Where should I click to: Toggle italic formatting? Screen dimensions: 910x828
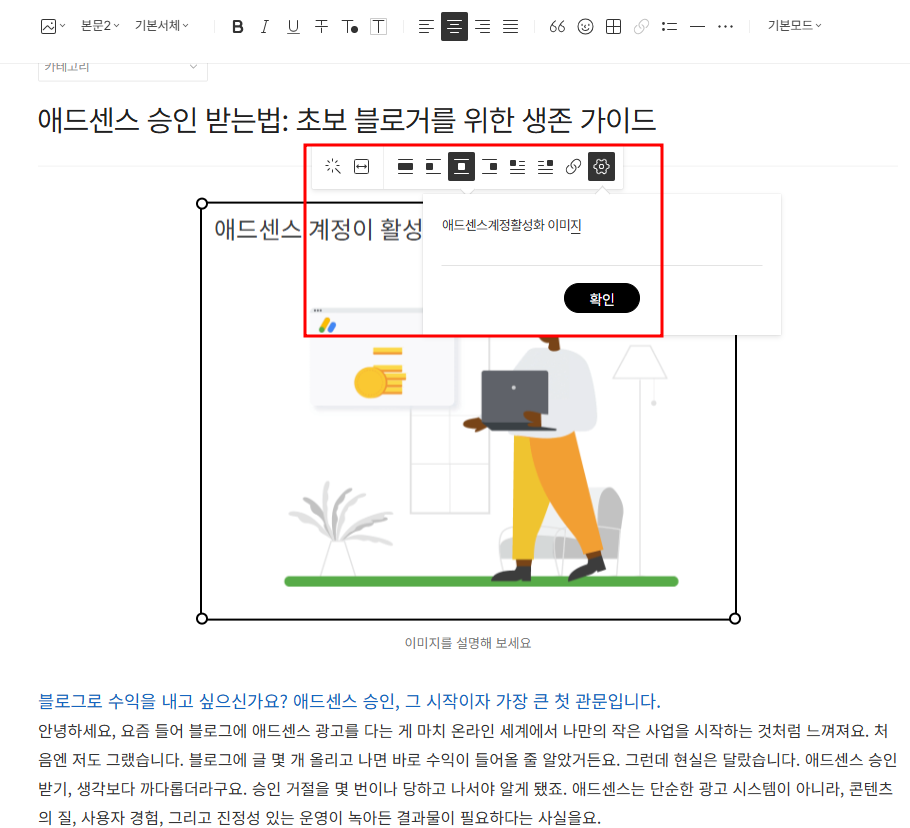(265, 27)
